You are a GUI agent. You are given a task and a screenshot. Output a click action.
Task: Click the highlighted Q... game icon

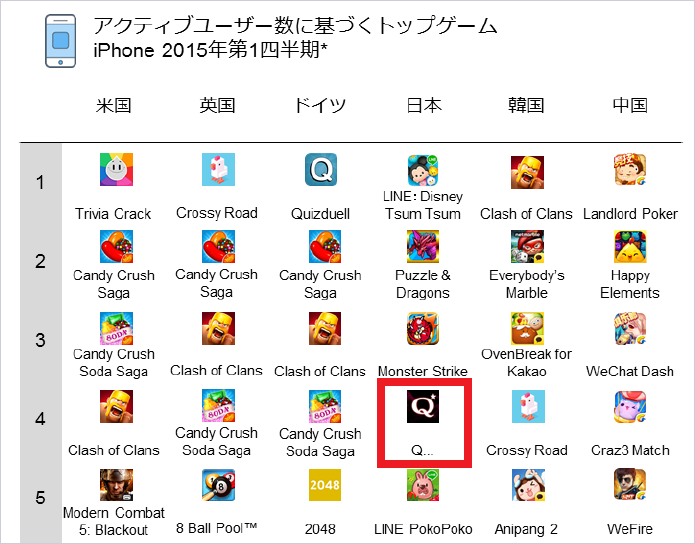(x=423, y=407)
